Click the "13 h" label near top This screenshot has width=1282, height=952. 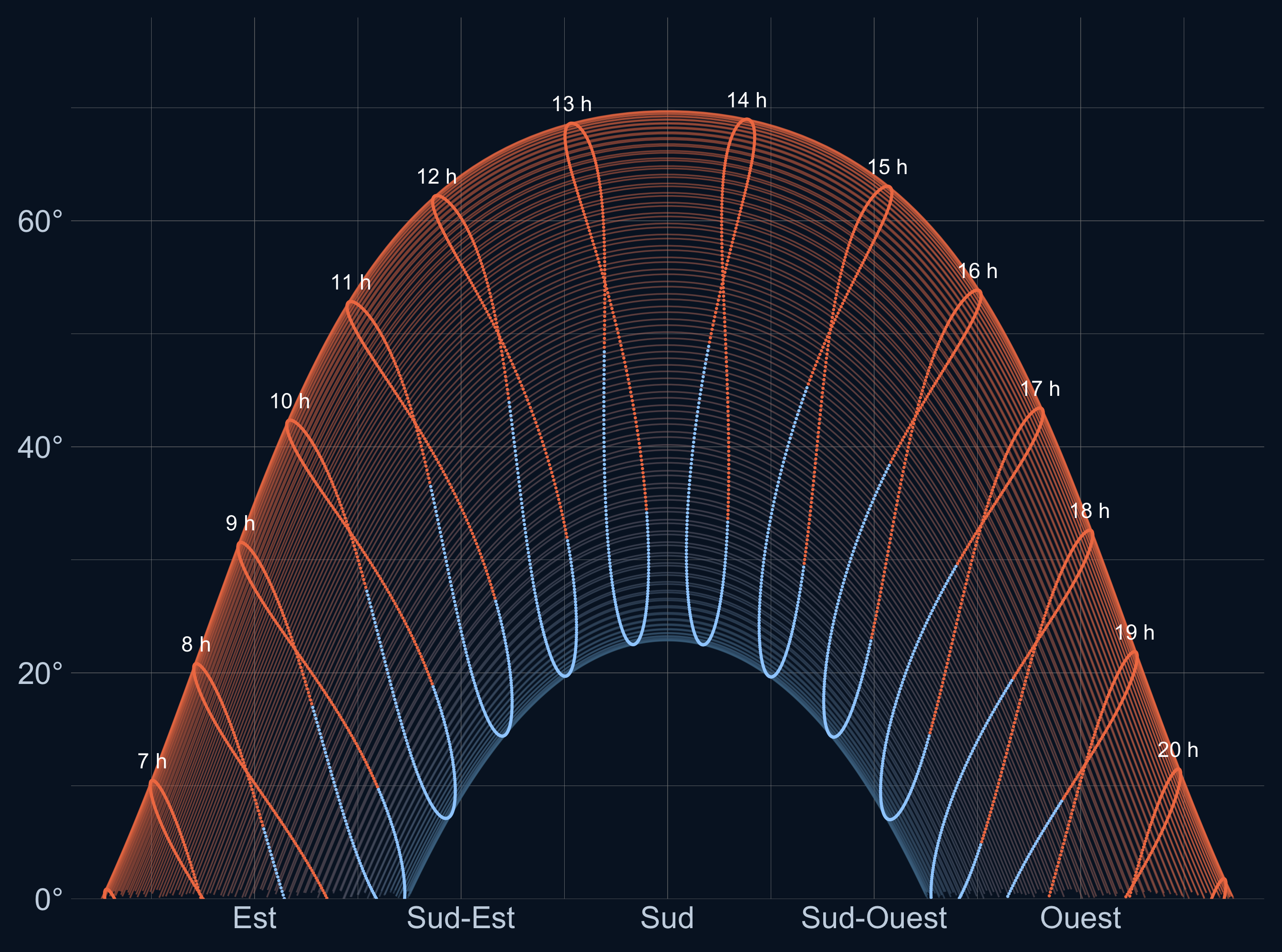[x=571, y=103]
